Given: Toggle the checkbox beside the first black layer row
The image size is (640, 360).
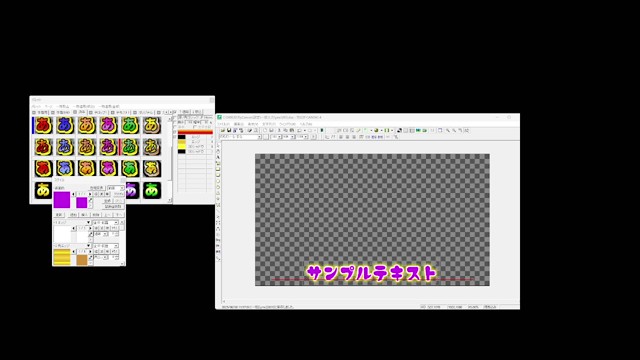Looking at the screenshot, I should pos(174,137).
